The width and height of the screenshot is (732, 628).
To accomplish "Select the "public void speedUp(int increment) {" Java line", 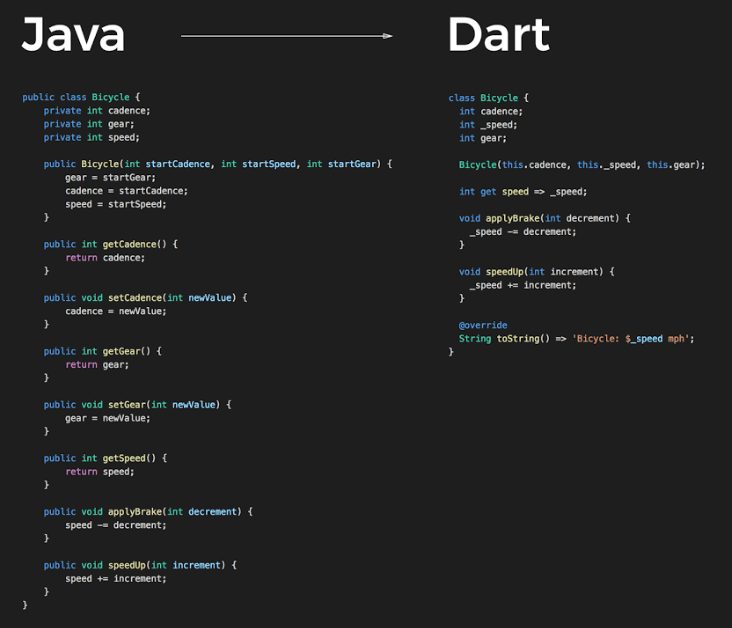I will coord(140,565).
